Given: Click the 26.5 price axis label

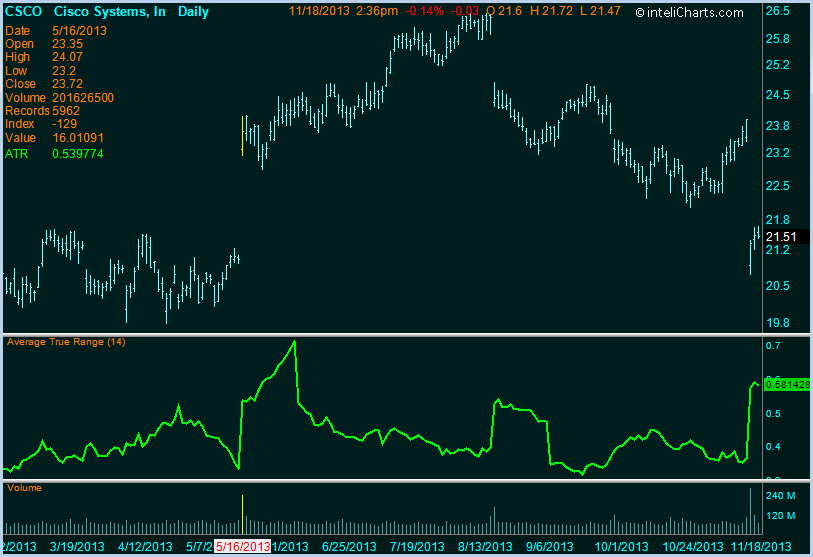Looking at the screenshot, I should (778, 11).
